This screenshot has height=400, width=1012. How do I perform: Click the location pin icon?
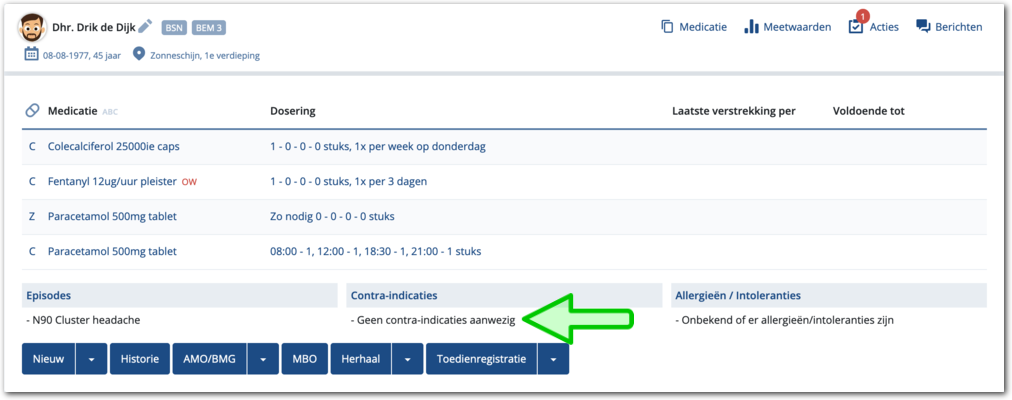[139, 55]
